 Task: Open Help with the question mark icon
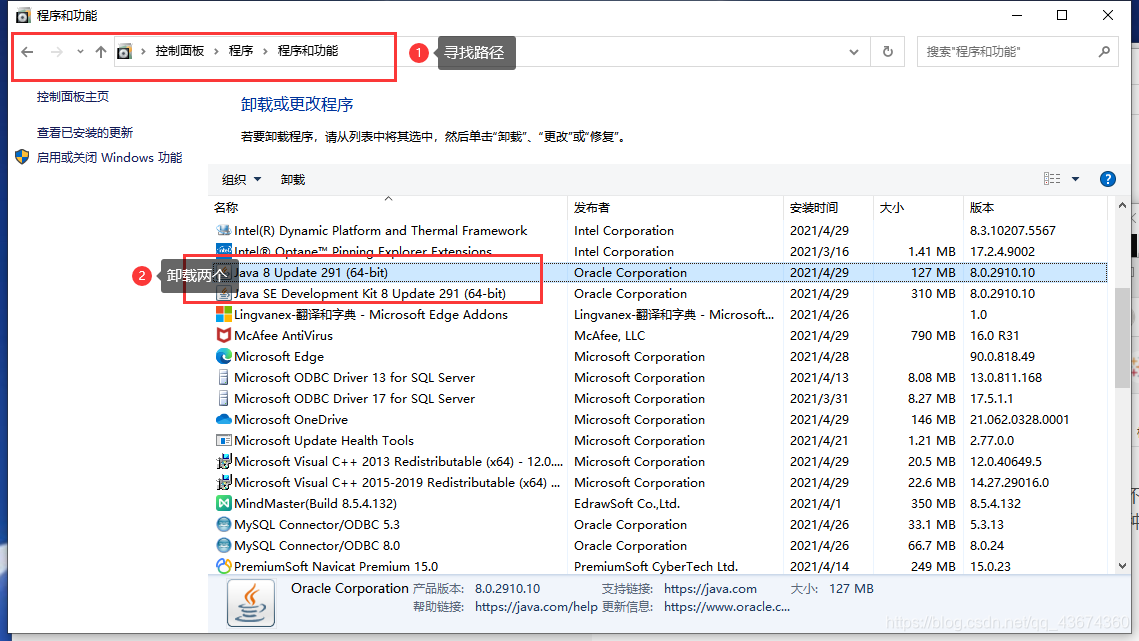tap(1108, 179)
